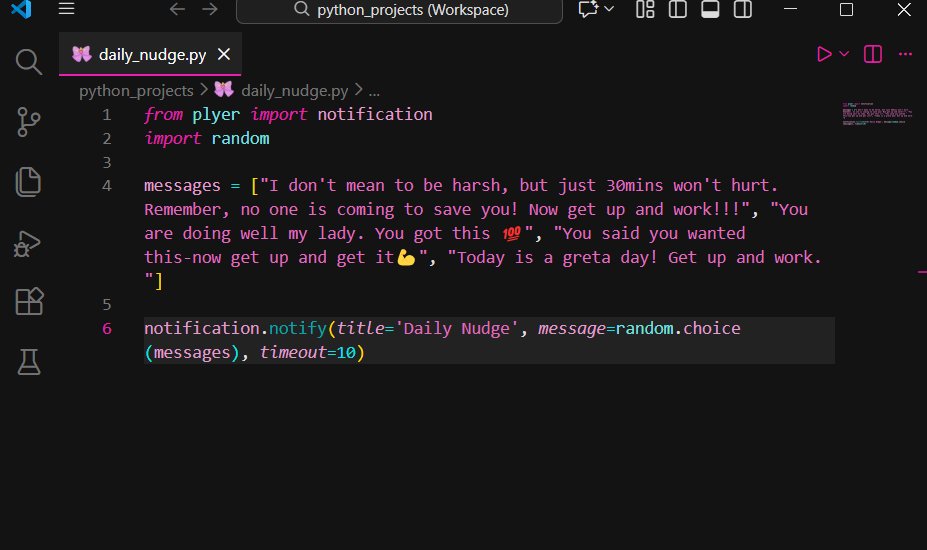Image resolution: width=927 pixels, height=550 pixels.
Task: Run the Python file with play button
Action: coord(824,54)
